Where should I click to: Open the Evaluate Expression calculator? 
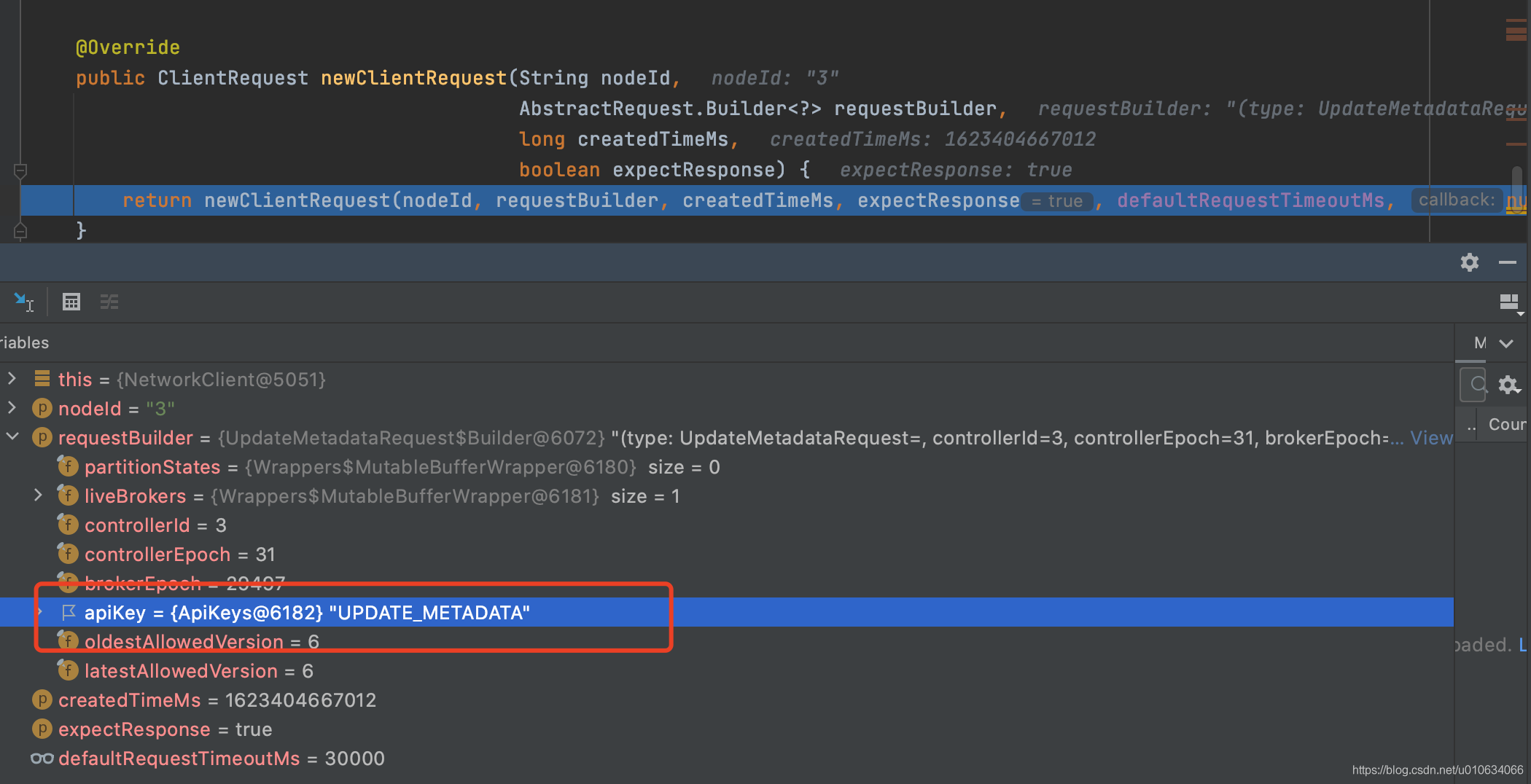tap(71, 302)
